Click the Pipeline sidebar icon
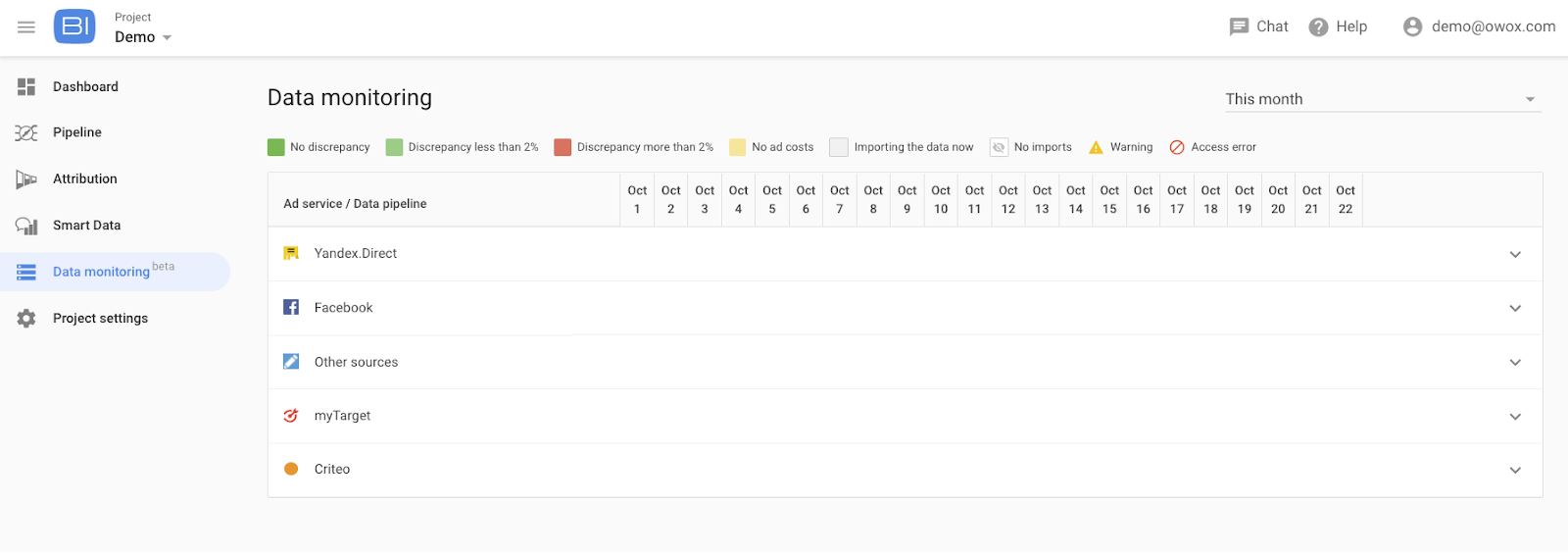 click(x=26, y=133)
